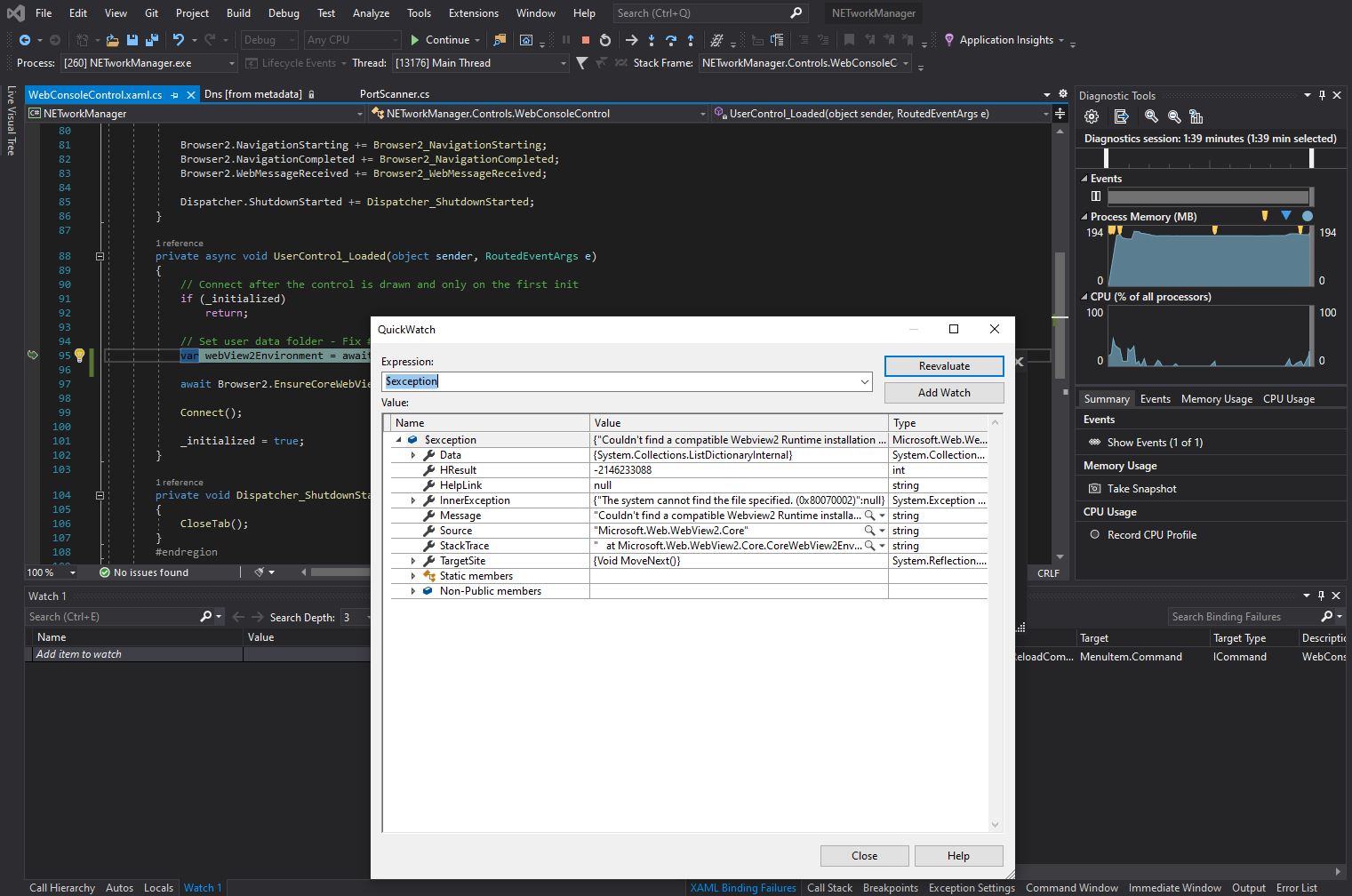Click the Save All files icon

(150, 40)
